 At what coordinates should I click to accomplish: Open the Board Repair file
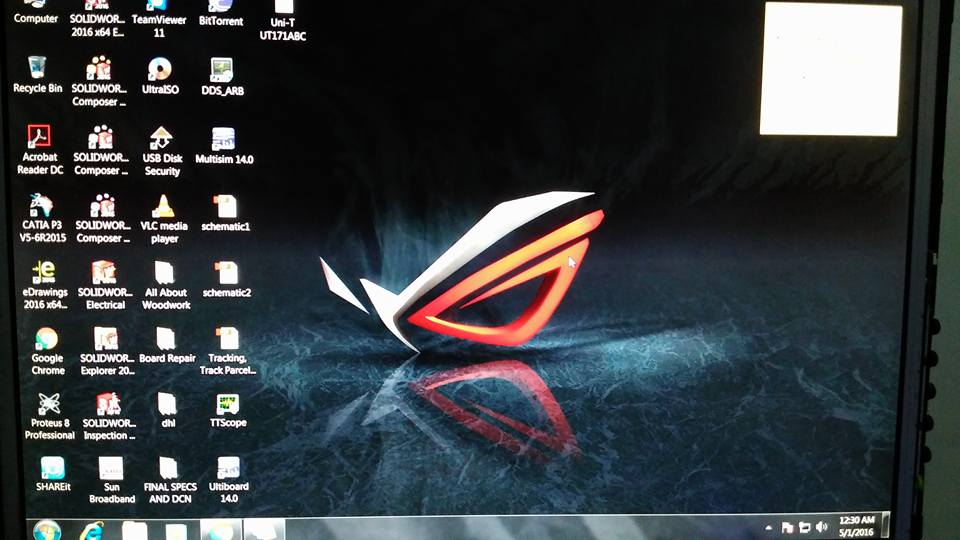coord(167,345)
